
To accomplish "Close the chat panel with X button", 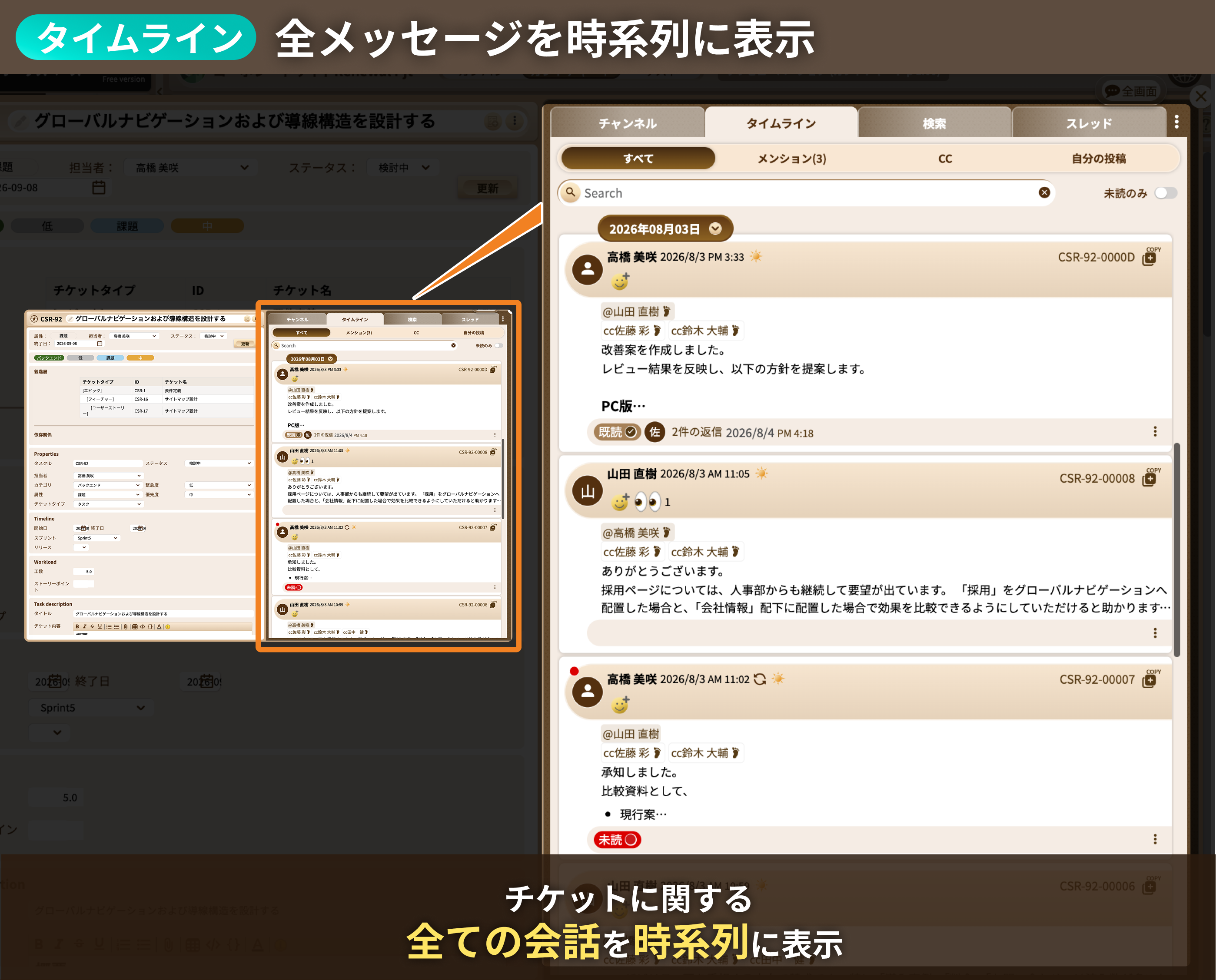I will click(1201, 97).
